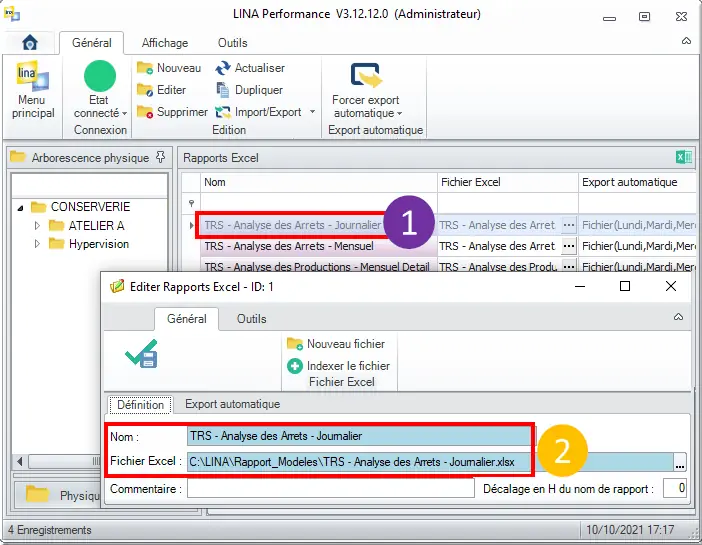Select the main Général ribbon tab

(92, 43)
